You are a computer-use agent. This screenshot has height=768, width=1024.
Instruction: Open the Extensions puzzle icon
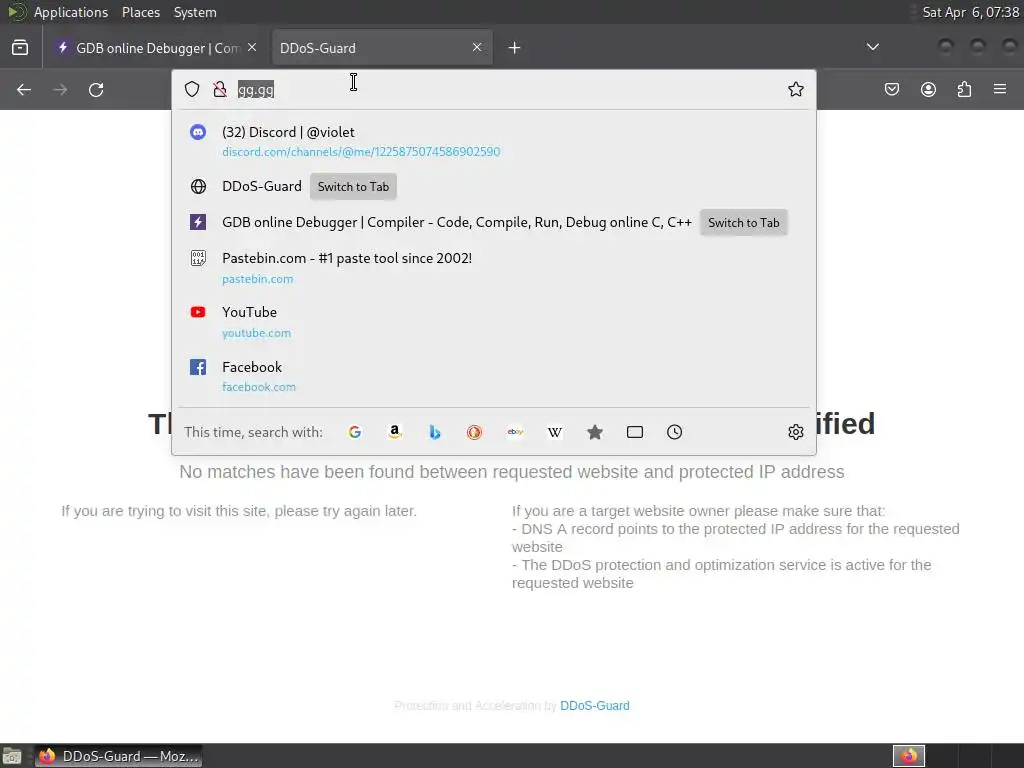[x=964, y=89]
